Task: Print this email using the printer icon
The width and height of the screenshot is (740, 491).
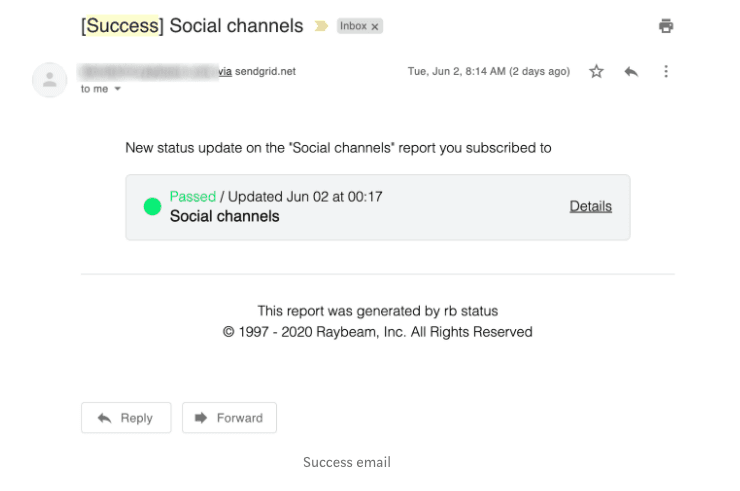Action: (x=666, y=26)
